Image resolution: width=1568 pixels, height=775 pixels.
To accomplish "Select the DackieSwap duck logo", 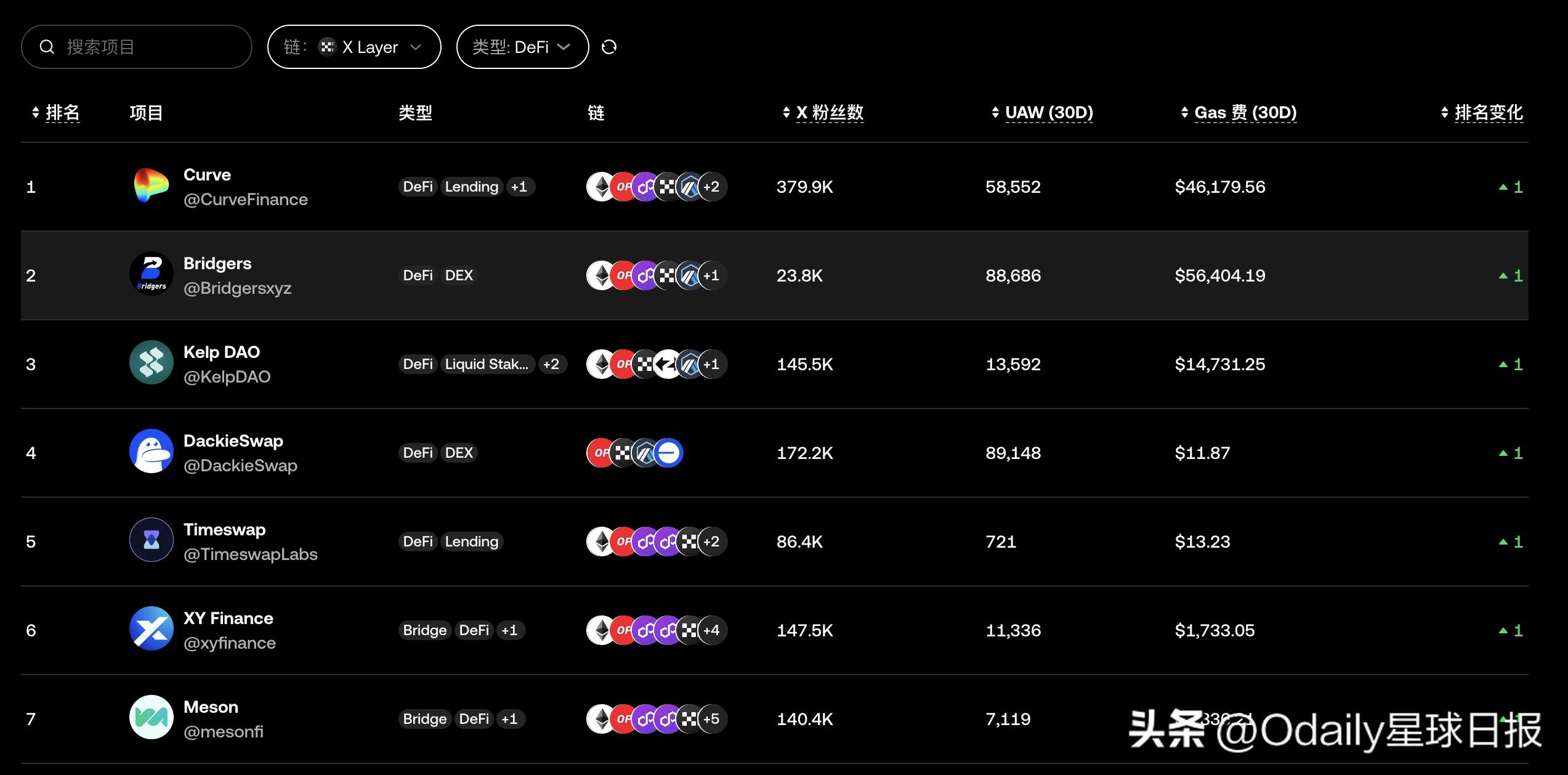I will click(x=152, y=452).
